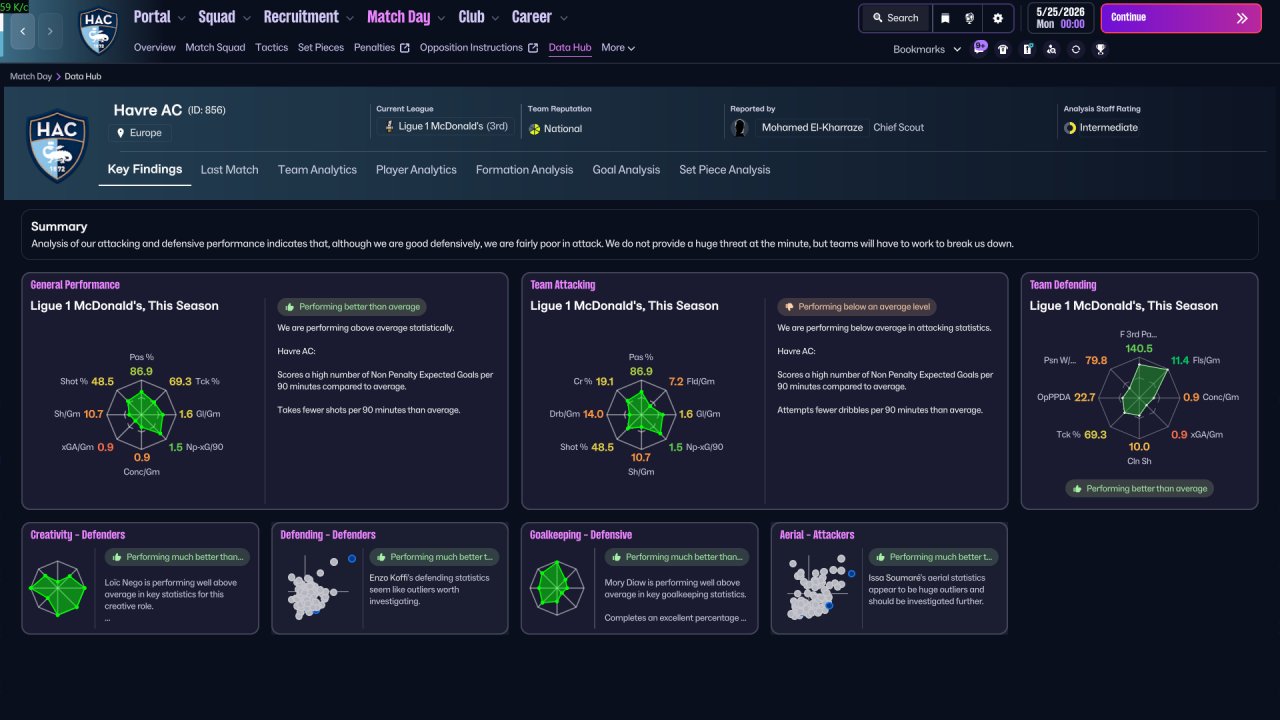
Task: Click the double-chevron on the Continue button
Action: pyautogui.click(x=1242, y=18)
